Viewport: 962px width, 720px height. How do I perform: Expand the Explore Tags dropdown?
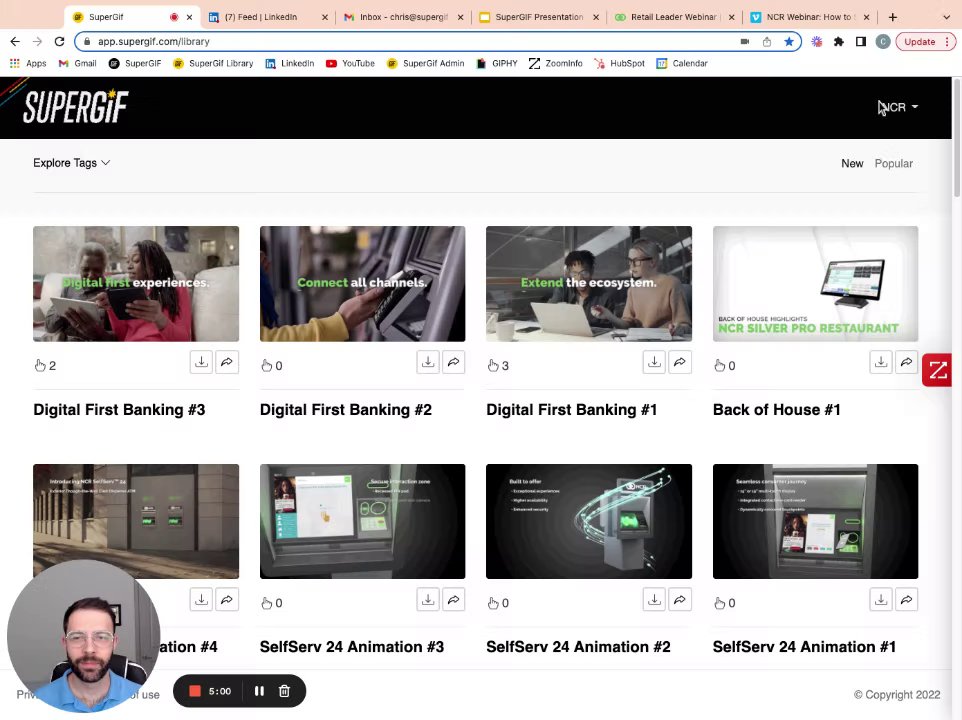[x=72, y=163]
